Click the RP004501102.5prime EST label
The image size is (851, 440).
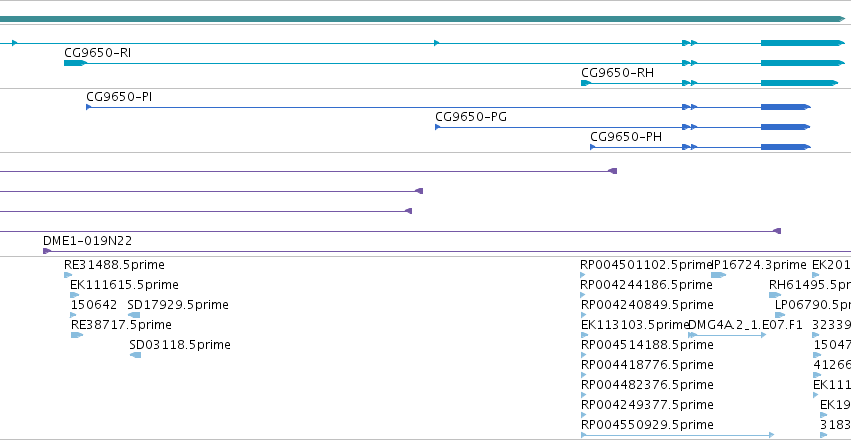click(646, 265)
